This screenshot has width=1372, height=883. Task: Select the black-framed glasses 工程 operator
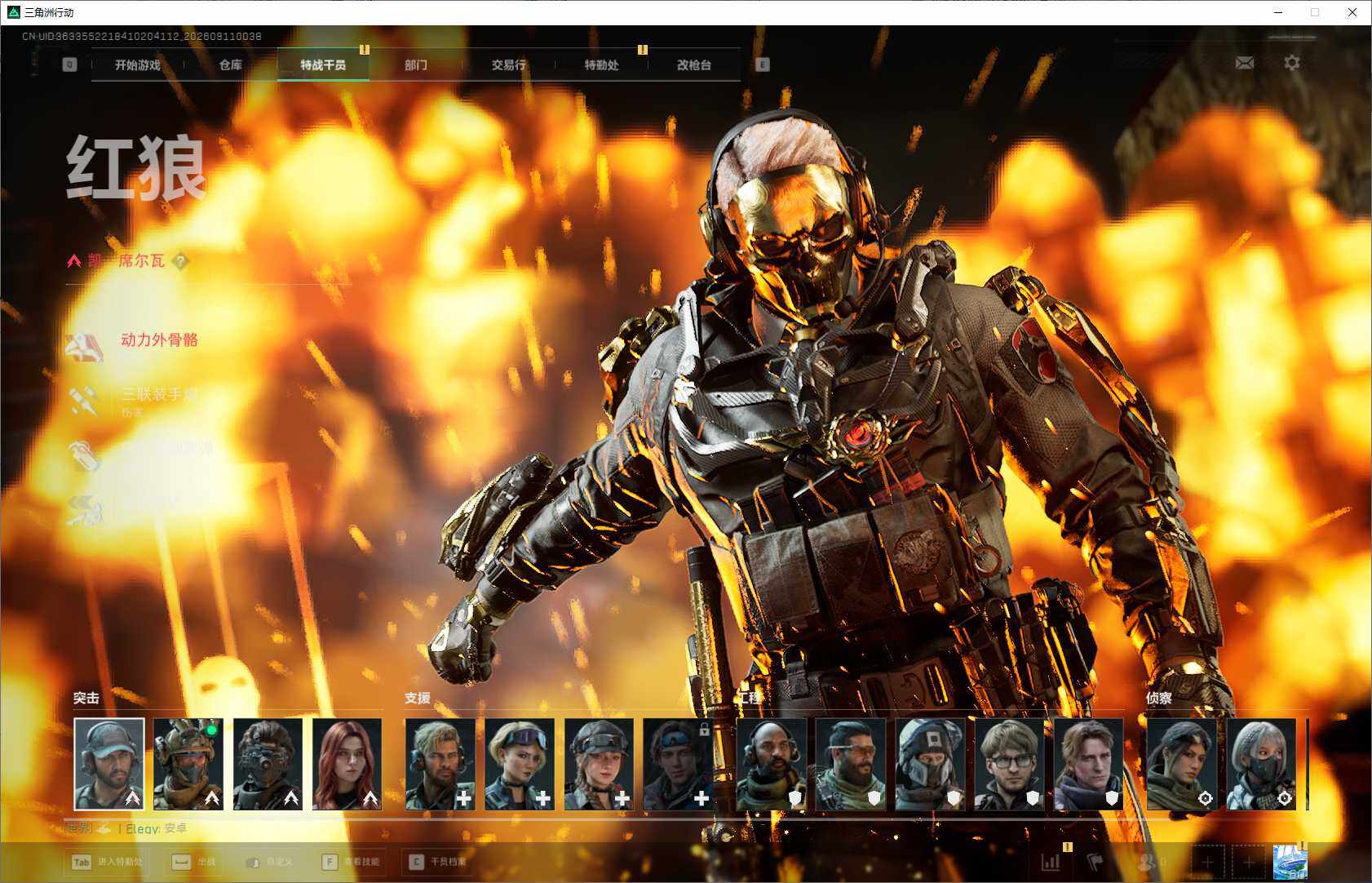click(1010, 764)
